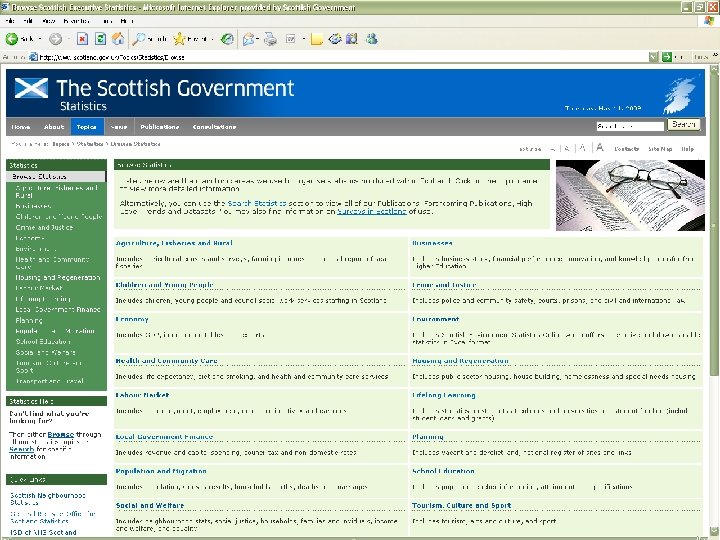Open the Publications navigation tab
720x540 pixels.
(159, 127)
